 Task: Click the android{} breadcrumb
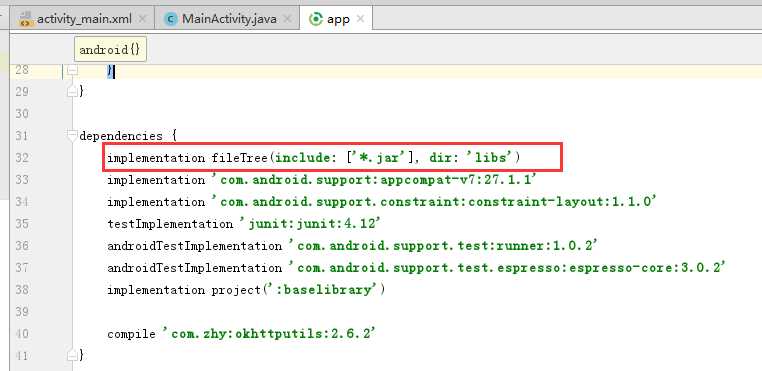coord(110,50)
